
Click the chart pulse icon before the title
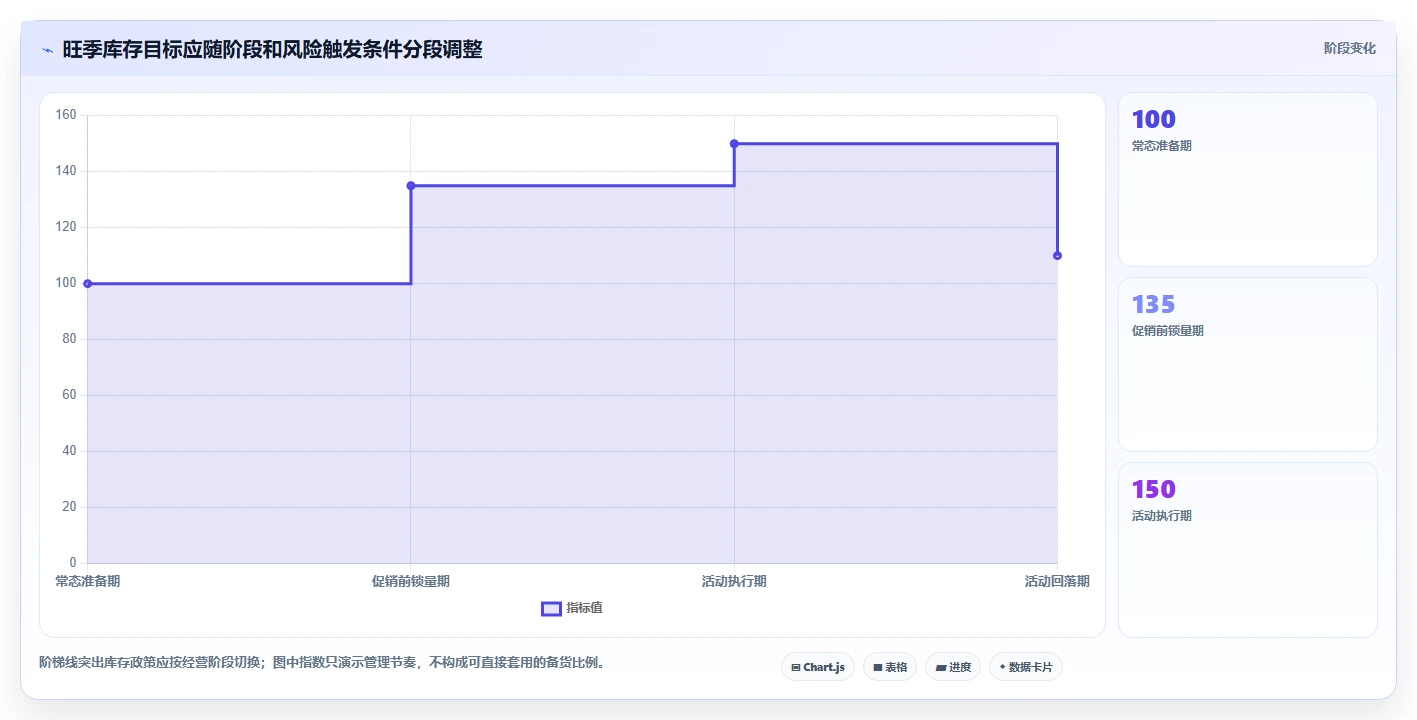[x=47, y=50]
